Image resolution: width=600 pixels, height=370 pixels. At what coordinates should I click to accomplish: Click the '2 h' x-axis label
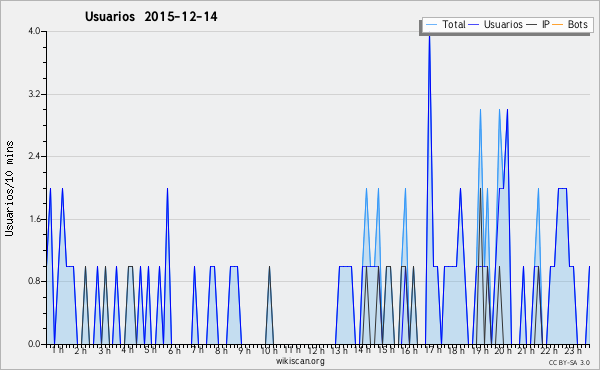coord(80,351)
